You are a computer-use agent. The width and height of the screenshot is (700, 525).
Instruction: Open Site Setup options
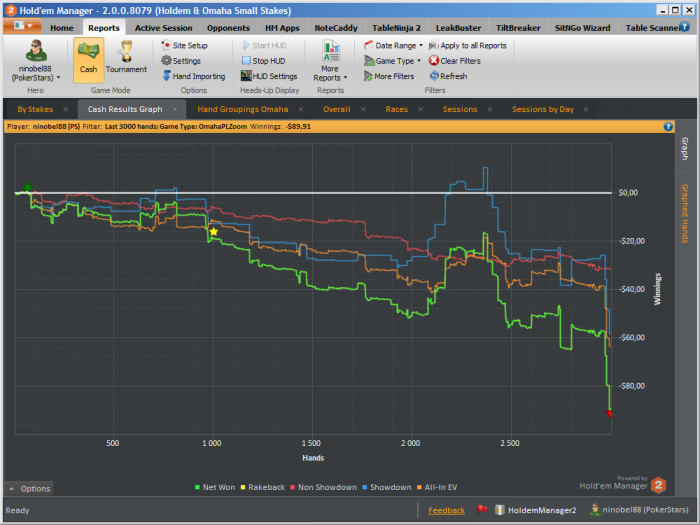pyautogui.click(x=184, y=46)
